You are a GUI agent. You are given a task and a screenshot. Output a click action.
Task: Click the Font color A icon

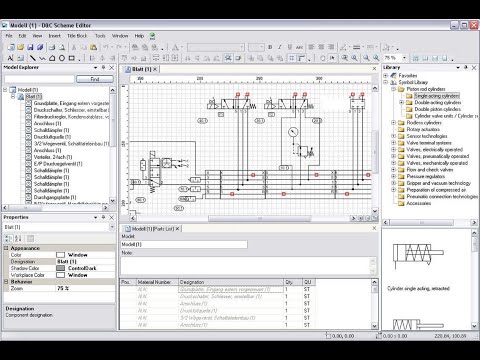tap(175, 47)
